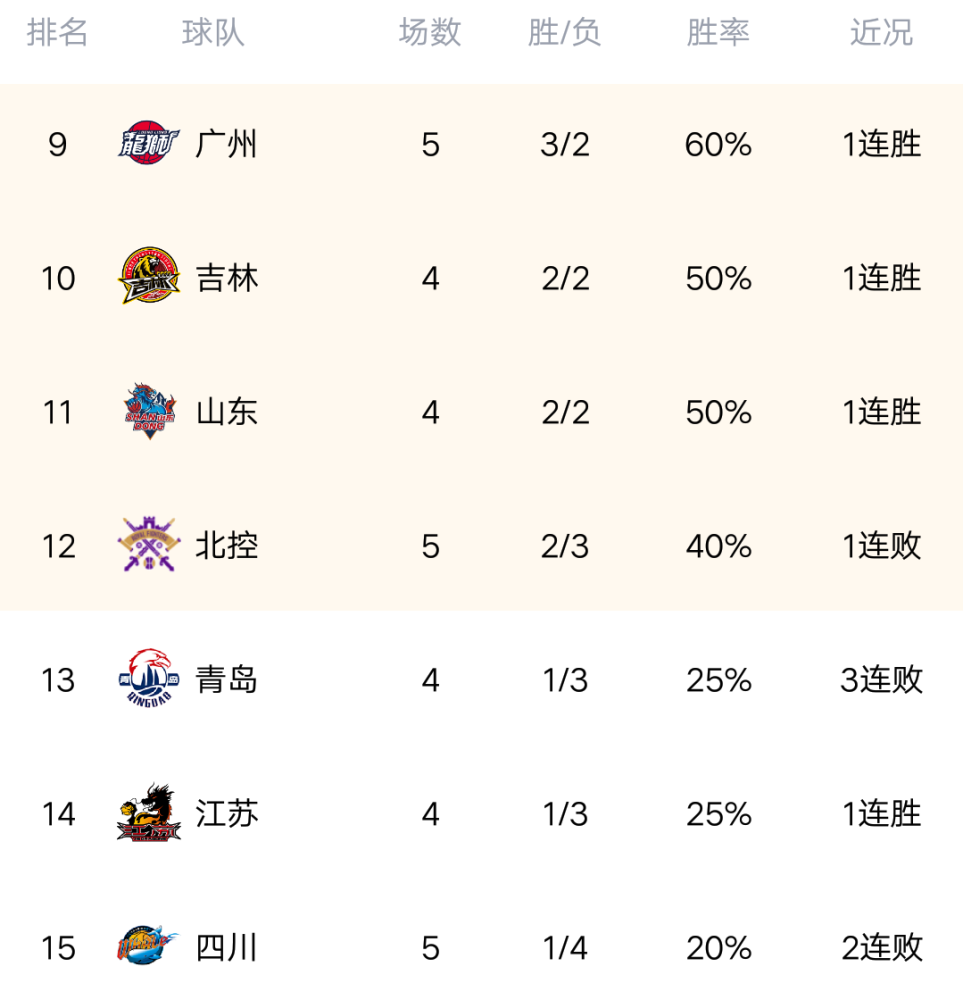Open the Beikong Royal Fighters crest
The image size is (963, 1000).
click(x=149, y=544)
